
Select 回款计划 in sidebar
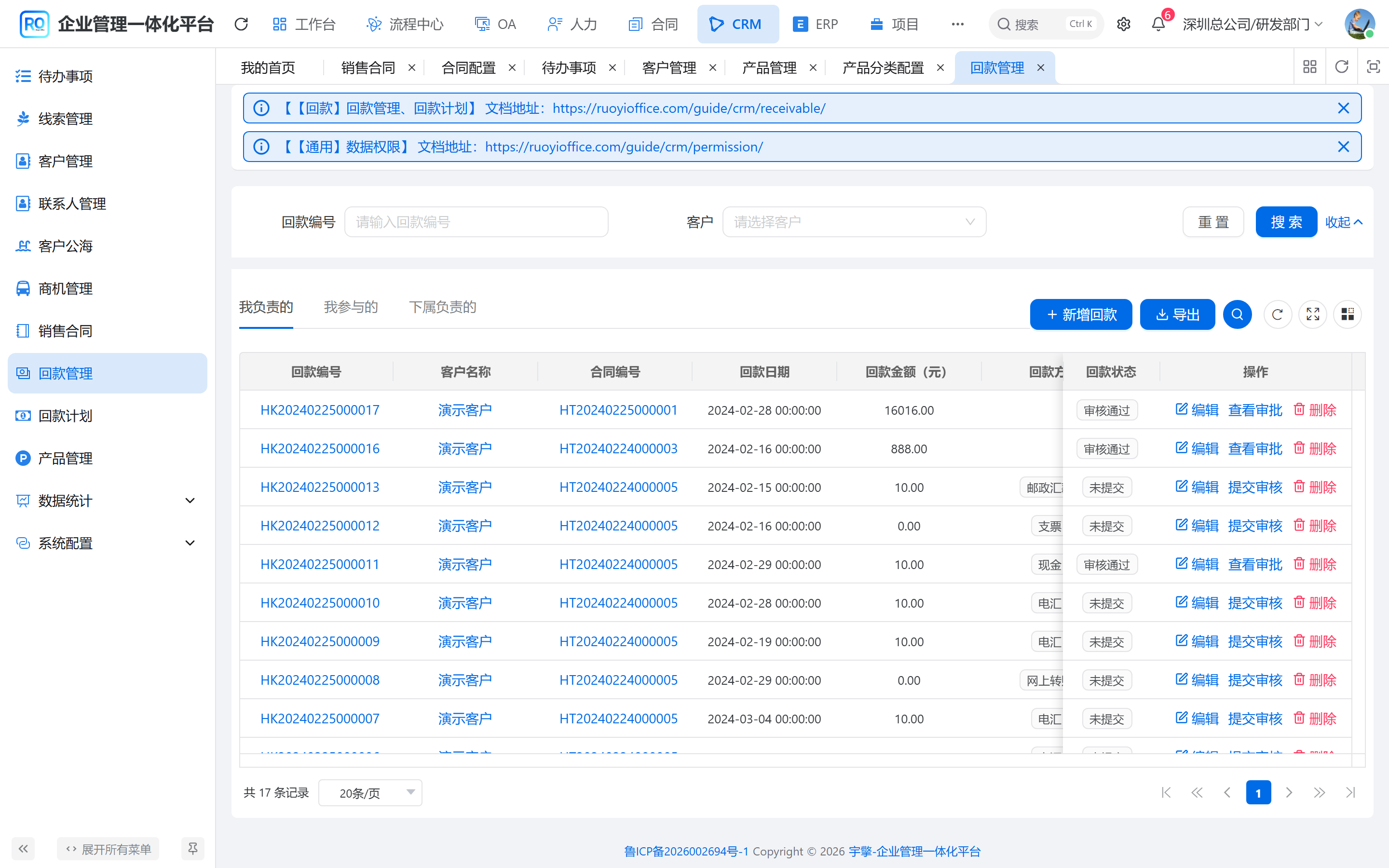coord(108,416)
